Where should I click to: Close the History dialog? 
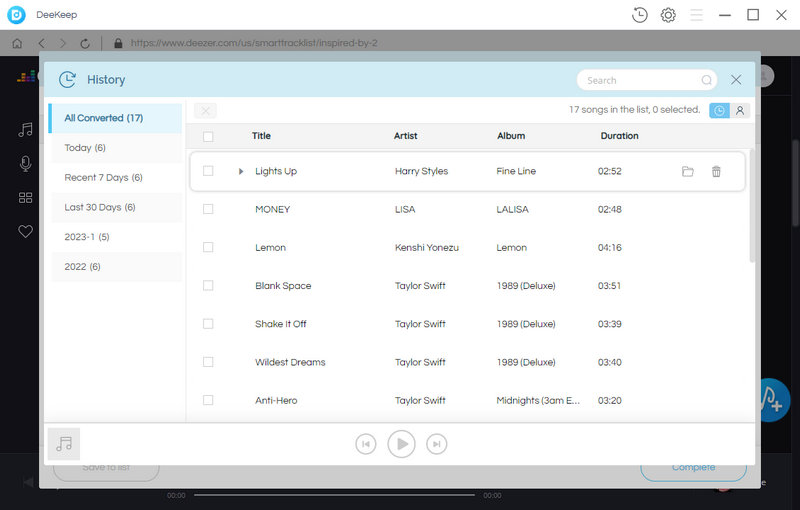point(736,80)
